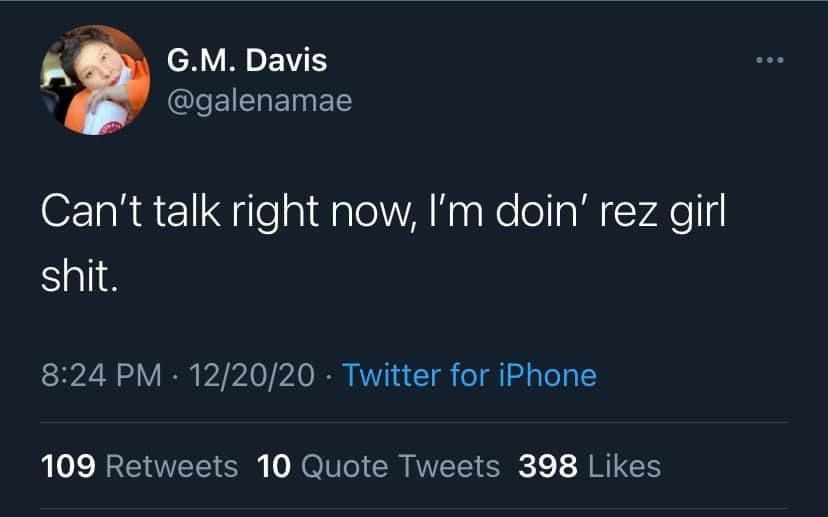This screenshot has width=828, height=517.
Task: Click the second line of tweet text
Action: tap(80, 277)
